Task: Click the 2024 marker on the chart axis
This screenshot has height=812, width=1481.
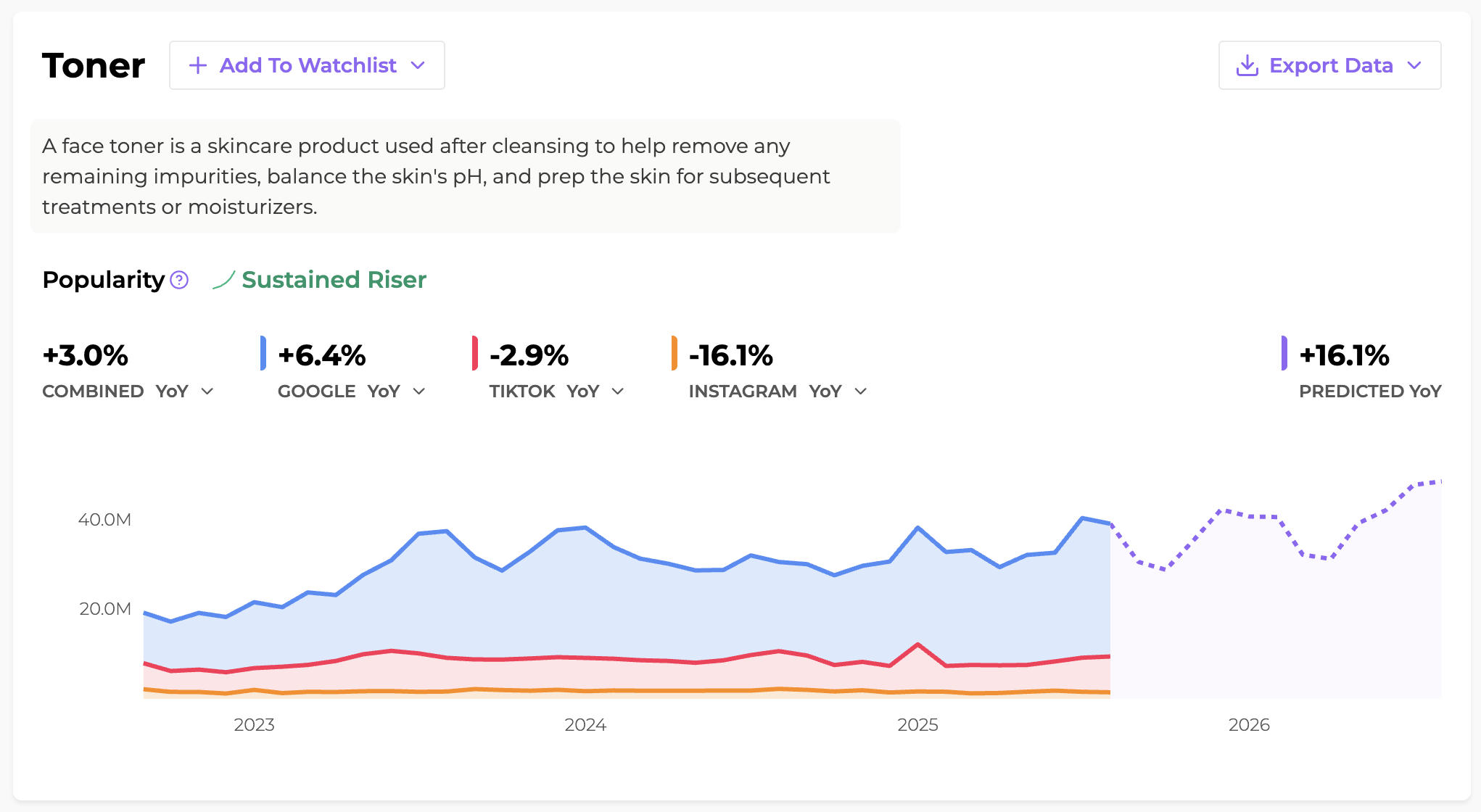Action: (x=585, y=724)
